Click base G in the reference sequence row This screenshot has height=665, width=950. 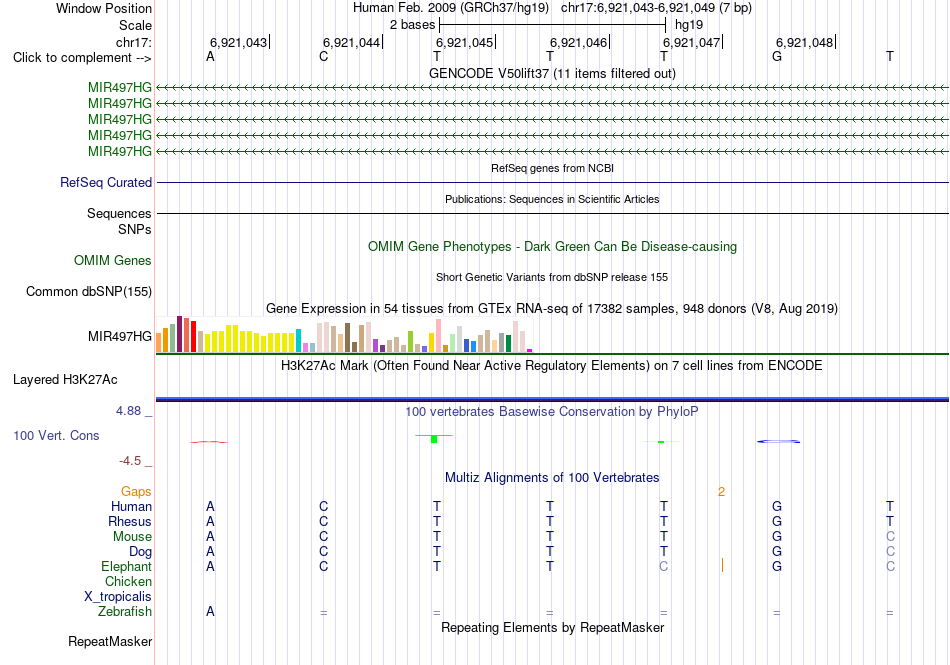(x=777, y=56)
